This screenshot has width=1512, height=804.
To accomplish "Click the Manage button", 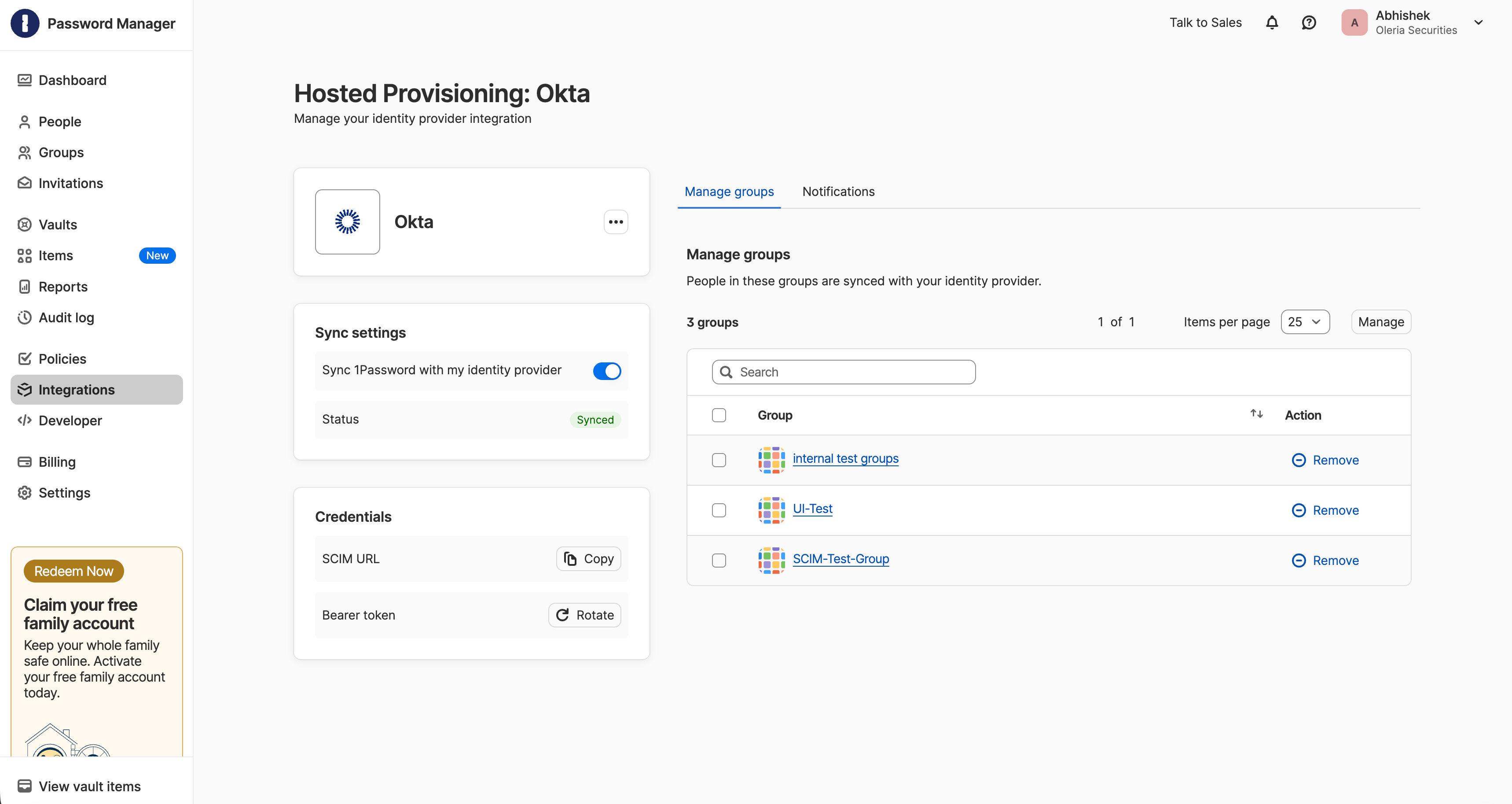I will 1381,322.
